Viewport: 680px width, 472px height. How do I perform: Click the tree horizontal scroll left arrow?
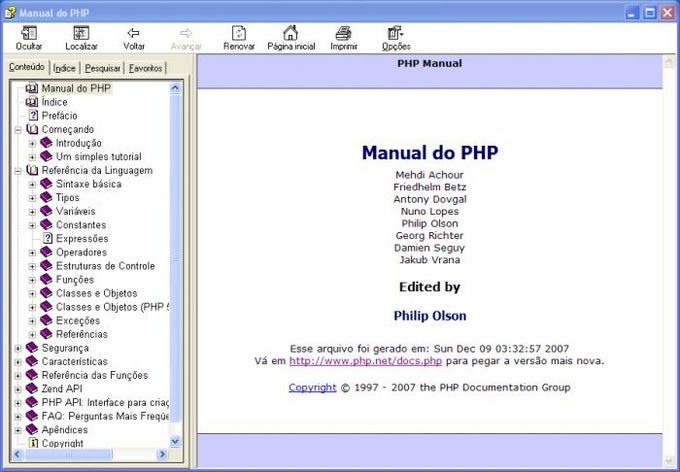point(17,454)
